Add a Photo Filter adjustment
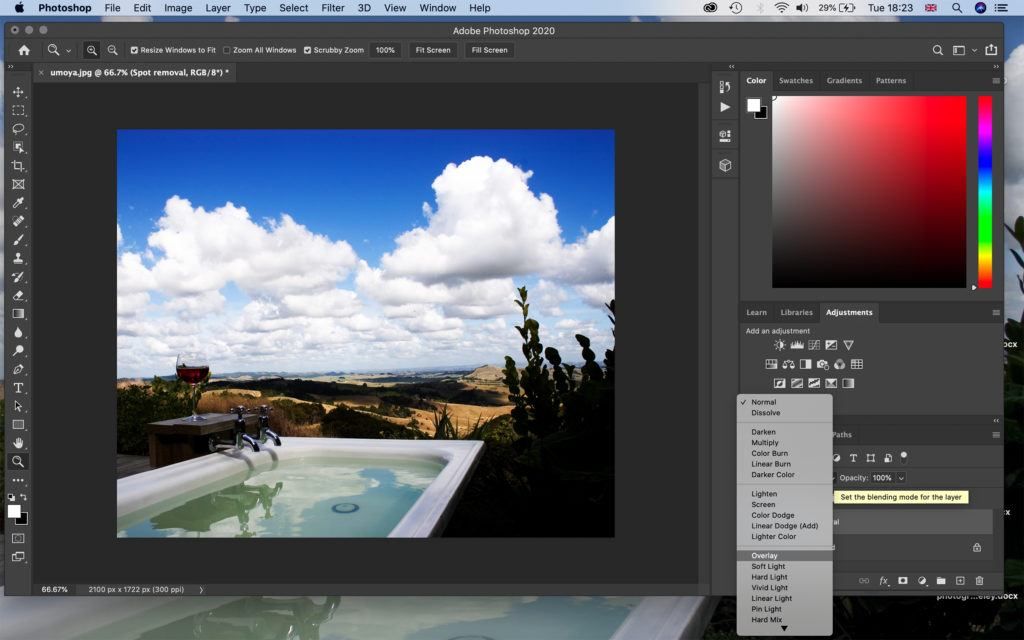Screen dimensions: 1024x640 click(822, 364)
